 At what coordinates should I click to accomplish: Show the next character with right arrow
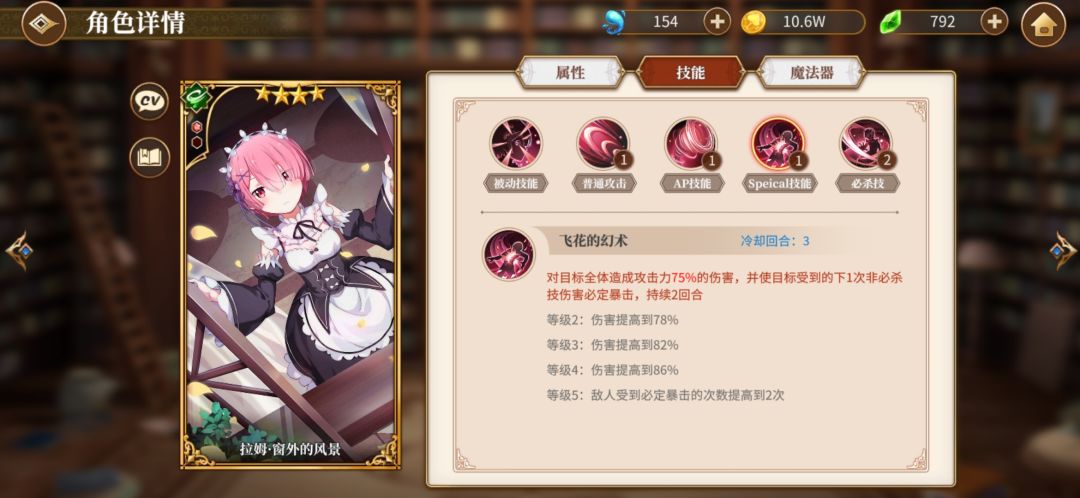[x=1063, y=250]
